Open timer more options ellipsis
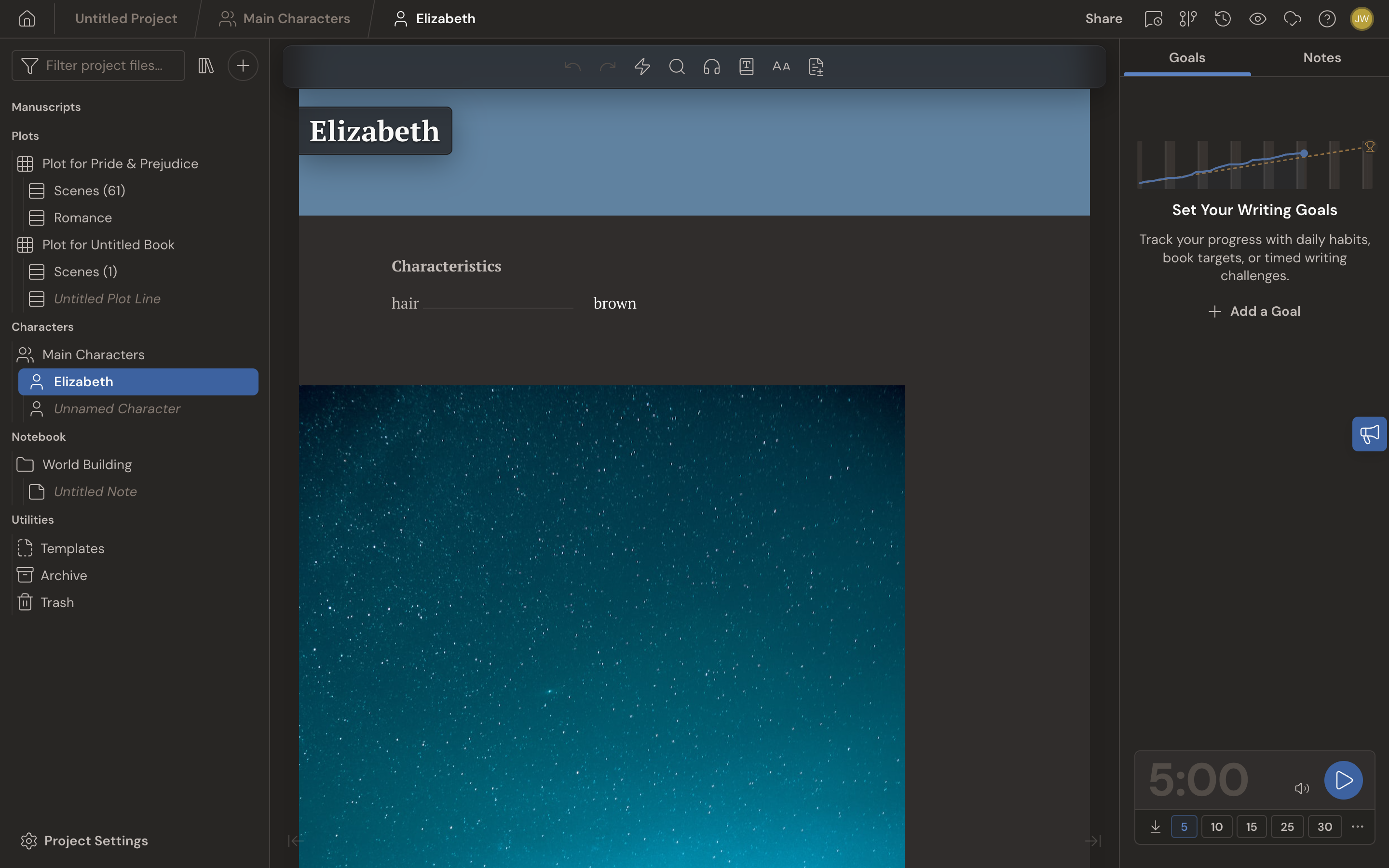1389x868 pixels. (1358, 827)
